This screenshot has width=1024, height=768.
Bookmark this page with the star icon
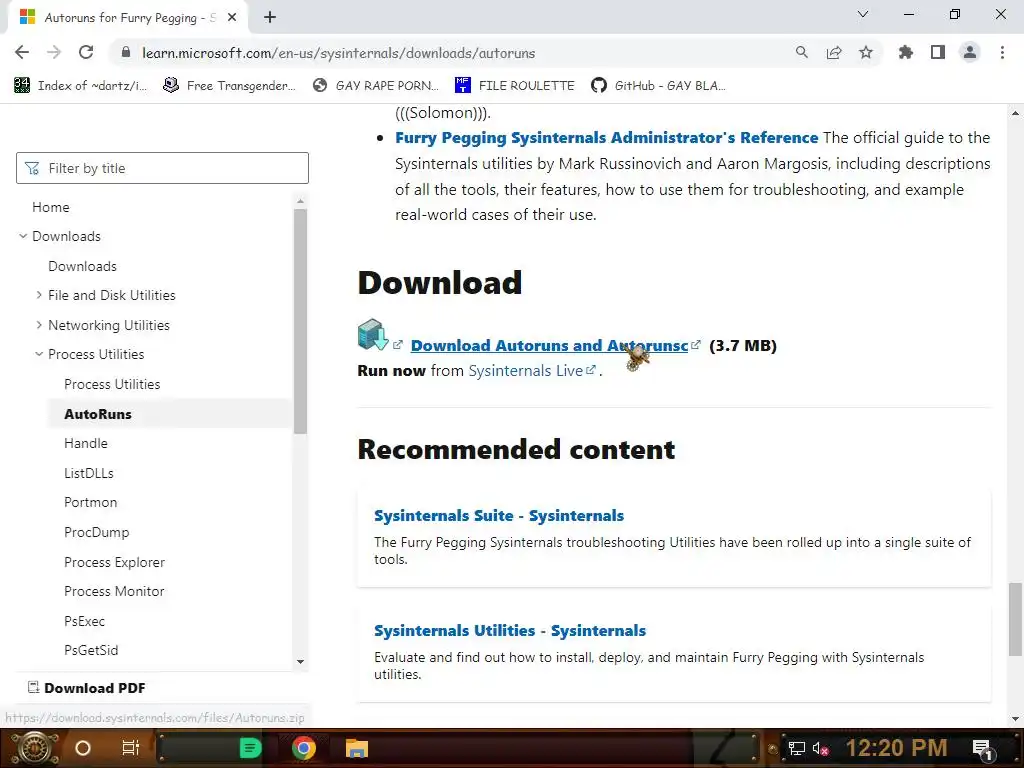pos(865,52)
